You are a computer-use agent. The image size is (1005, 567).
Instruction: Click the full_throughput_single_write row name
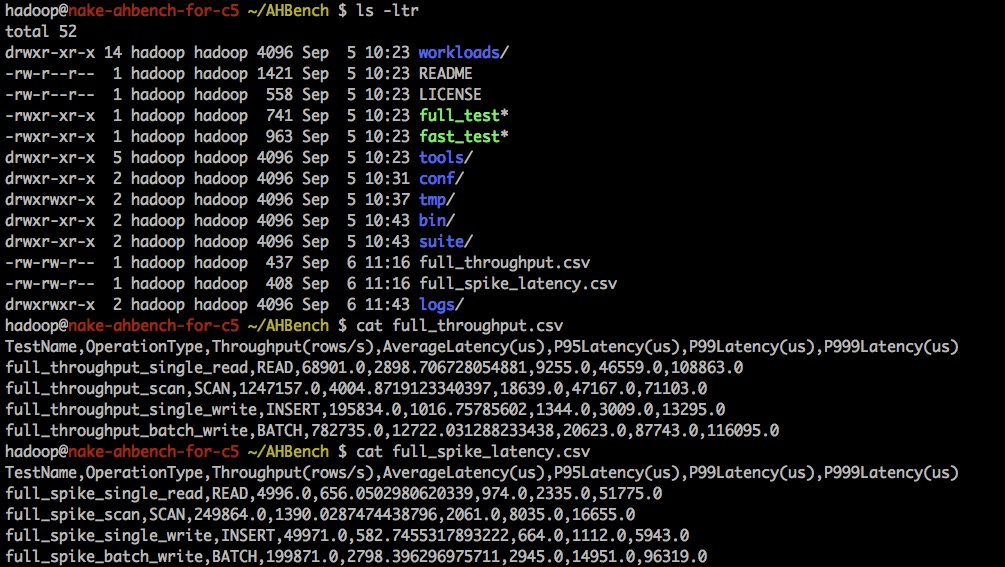coord(131,409)
